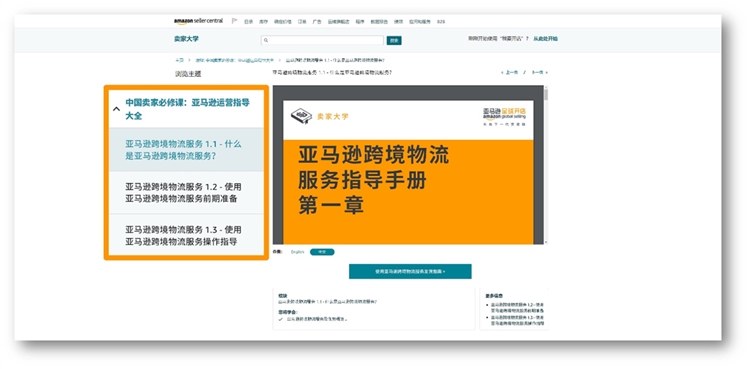Collapse the 中国卖家必修课 section chevron

click(x=116, y=109)
